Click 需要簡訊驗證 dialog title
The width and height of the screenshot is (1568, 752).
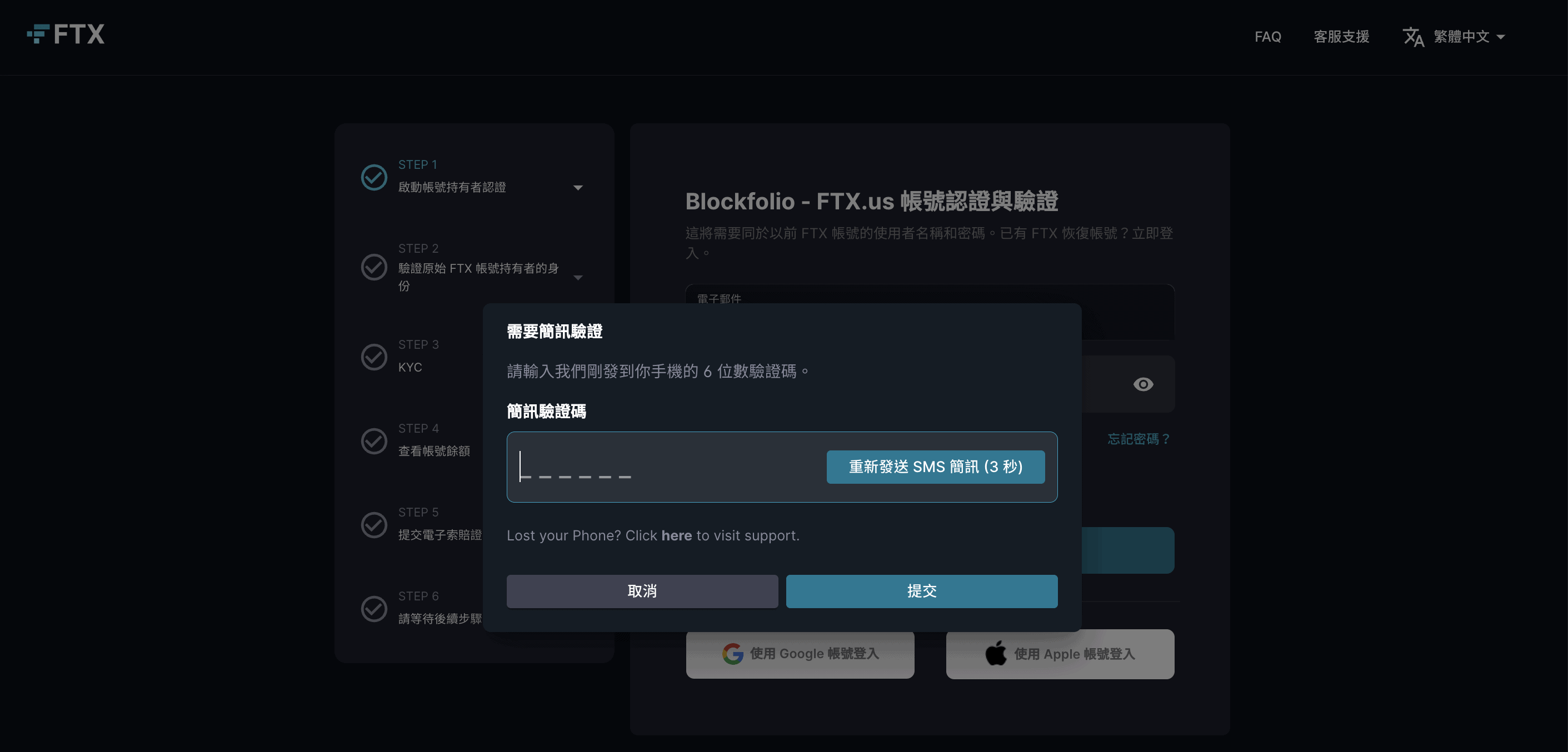(x=555, y=332)
